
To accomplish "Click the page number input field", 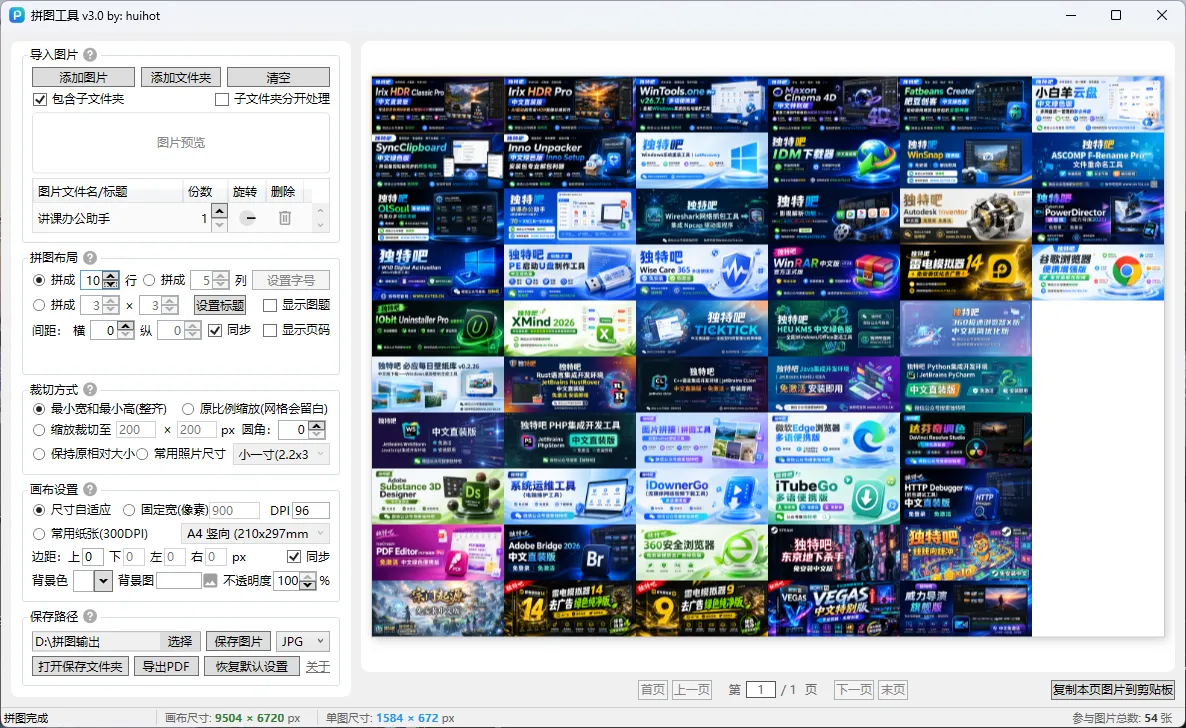I will point(761,689).
